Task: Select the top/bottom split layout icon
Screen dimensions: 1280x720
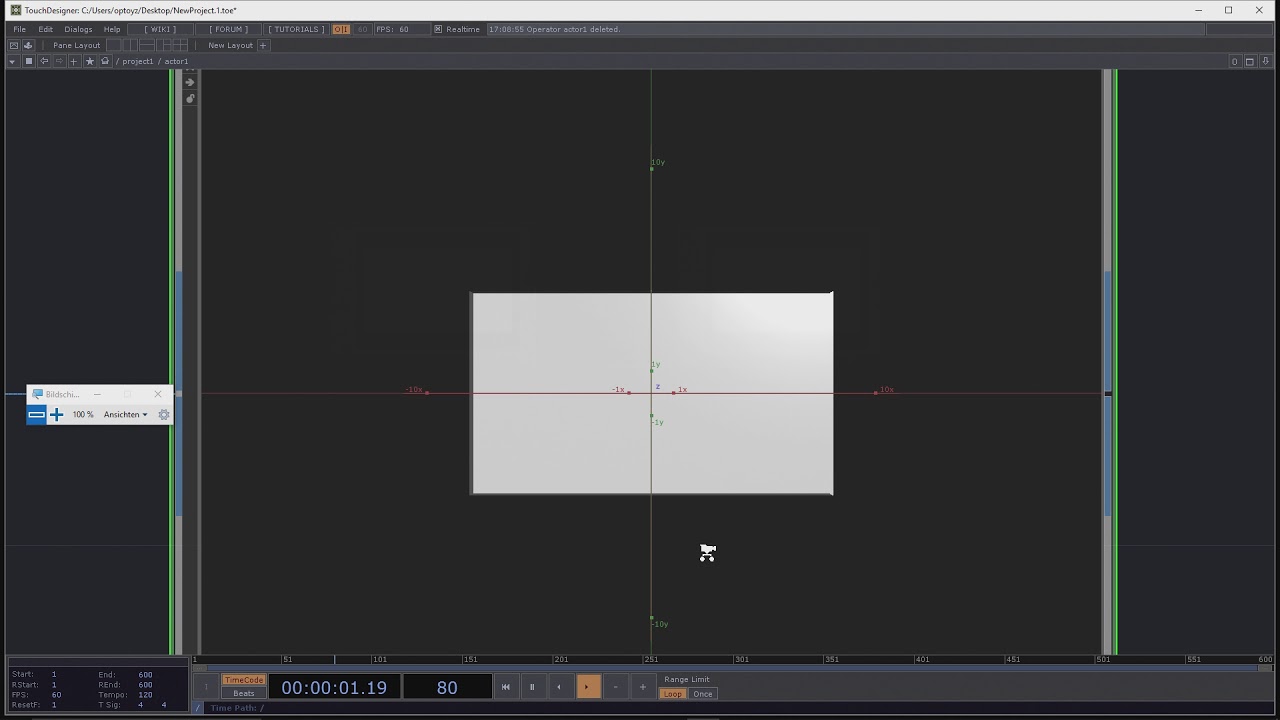Action: click(147, 45)
